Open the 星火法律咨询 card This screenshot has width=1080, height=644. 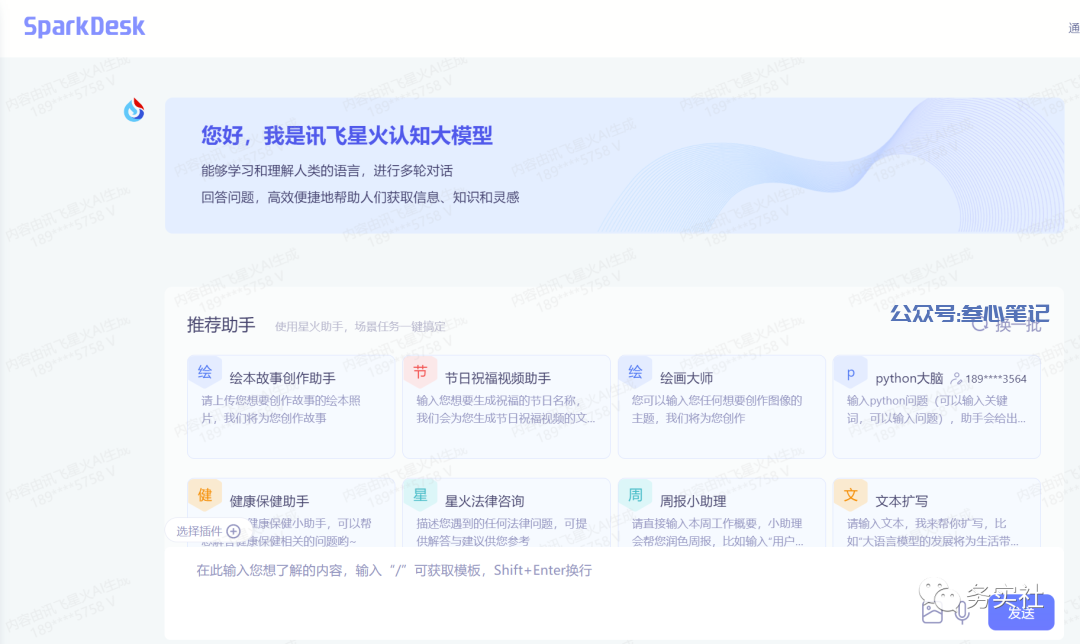pyautogui.click(x=506, y=512)
